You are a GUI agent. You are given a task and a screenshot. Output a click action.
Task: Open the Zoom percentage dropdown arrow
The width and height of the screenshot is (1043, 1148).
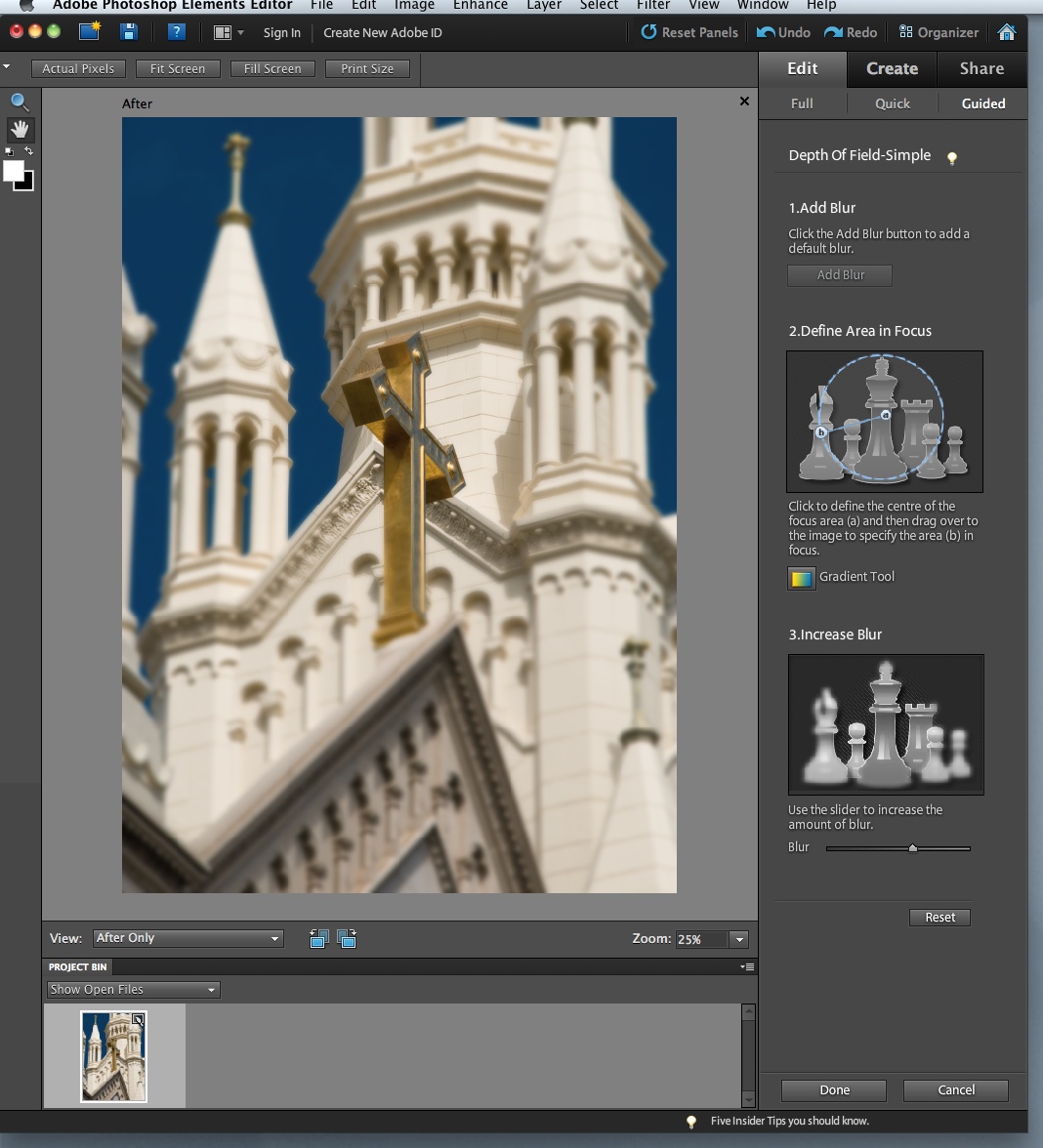739,939
